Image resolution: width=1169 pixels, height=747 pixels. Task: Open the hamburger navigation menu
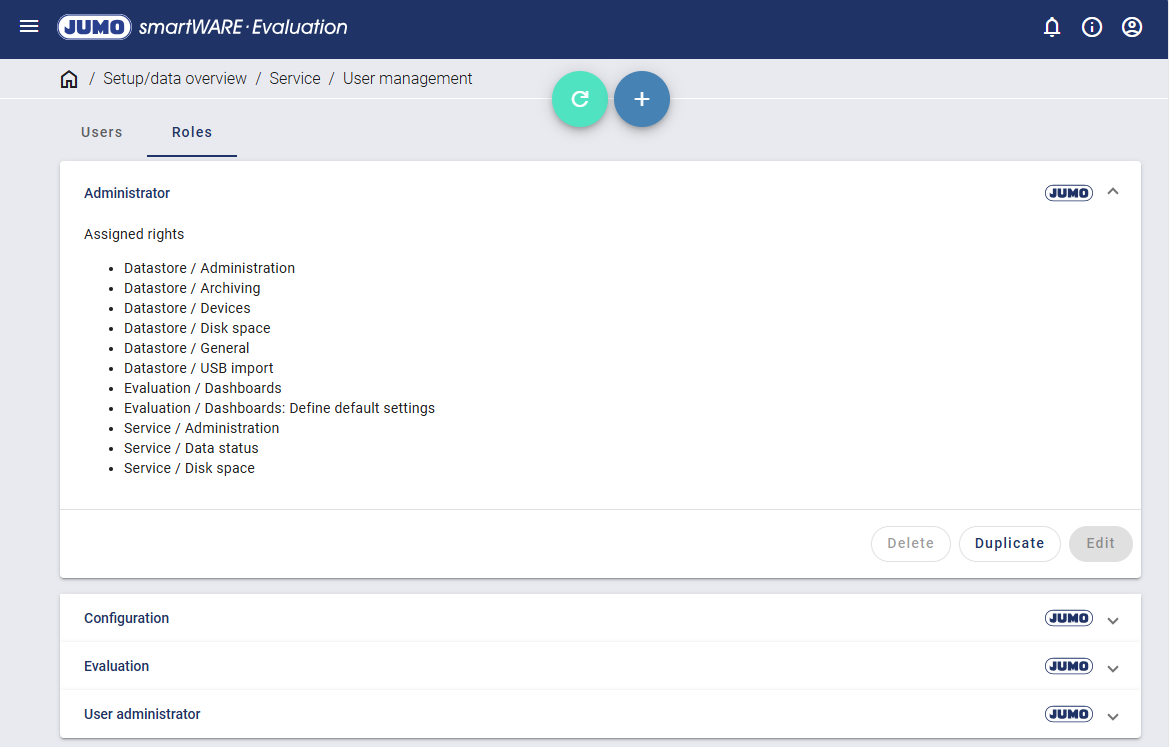(x=29, y=27)
